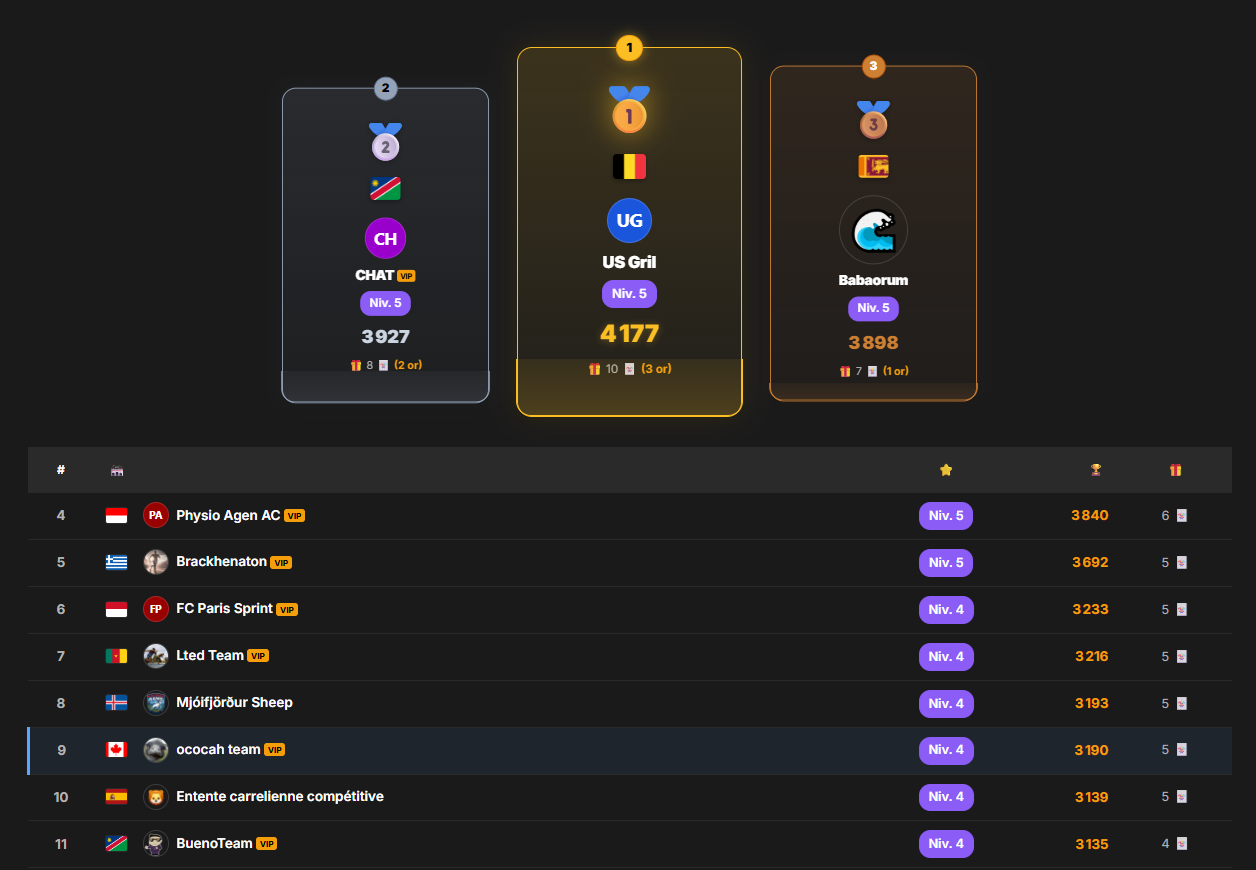Click the trophy icon in the table header
The image size is (1256, 870).
pos(1096,469)
